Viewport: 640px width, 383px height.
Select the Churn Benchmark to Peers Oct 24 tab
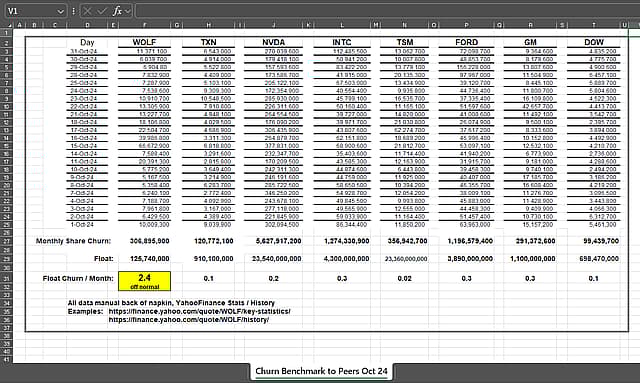coord(321,371)
